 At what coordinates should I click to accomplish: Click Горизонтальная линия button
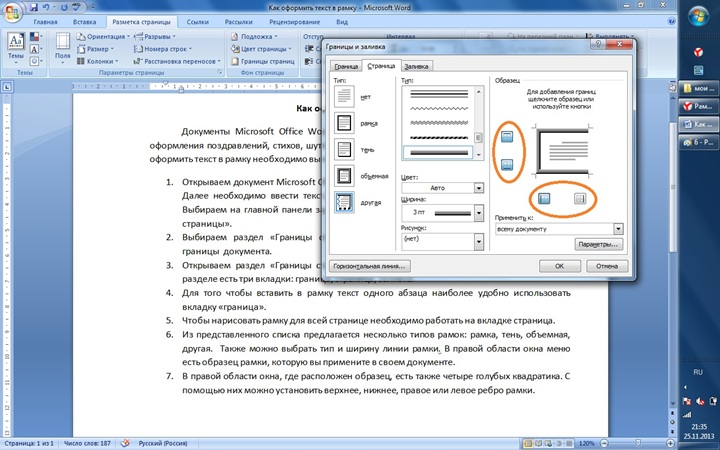tap(370, 266)
